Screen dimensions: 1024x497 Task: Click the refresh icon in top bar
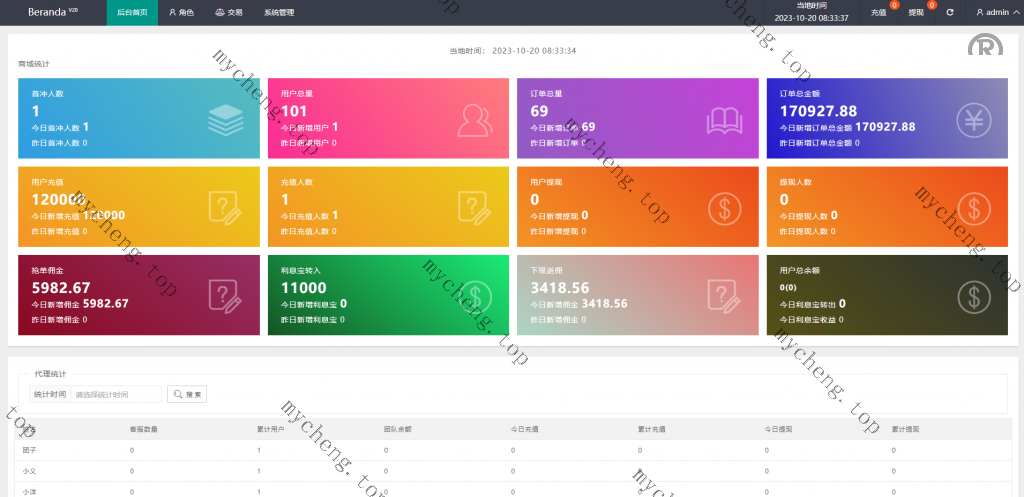point(950,13)
